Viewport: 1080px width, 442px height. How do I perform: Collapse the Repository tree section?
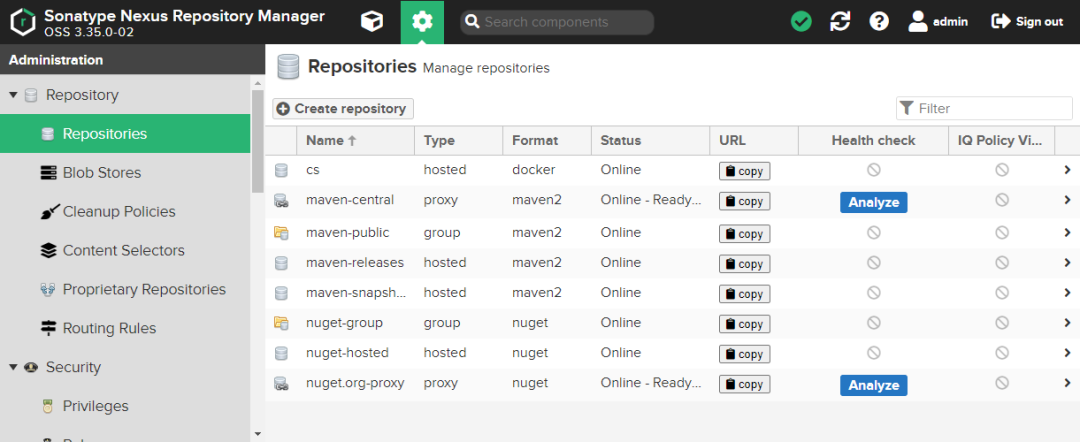tap(13, 95)
